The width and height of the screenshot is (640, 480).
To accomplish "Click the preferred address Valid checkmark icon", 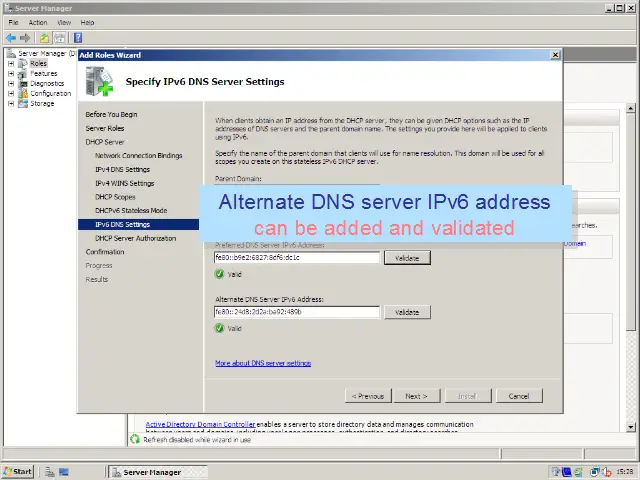I will pyautogui.click(x=220, y=274).
